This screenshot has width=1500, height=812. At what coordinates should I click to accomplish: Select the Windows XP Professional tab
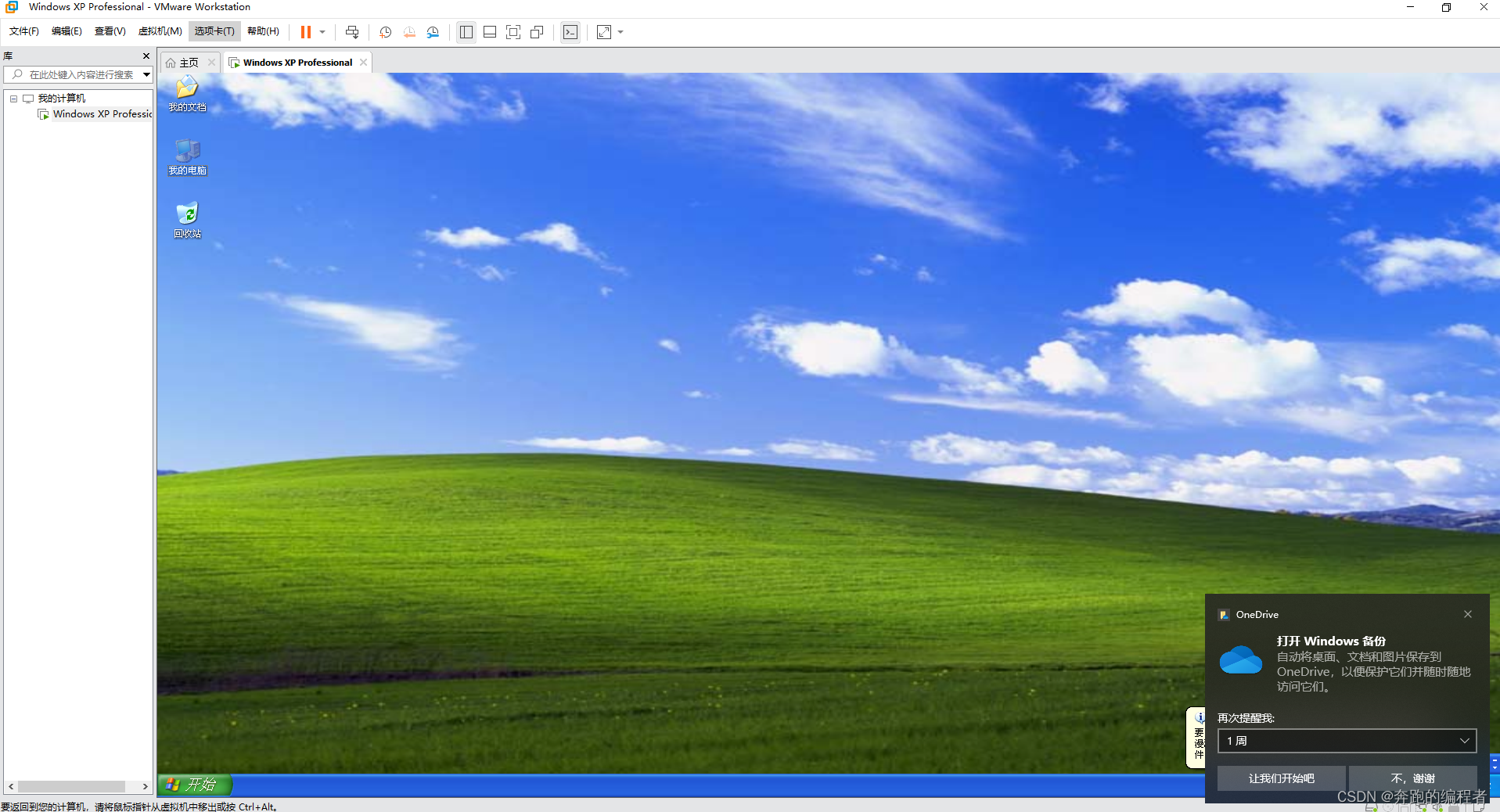(x=297, y=63)
